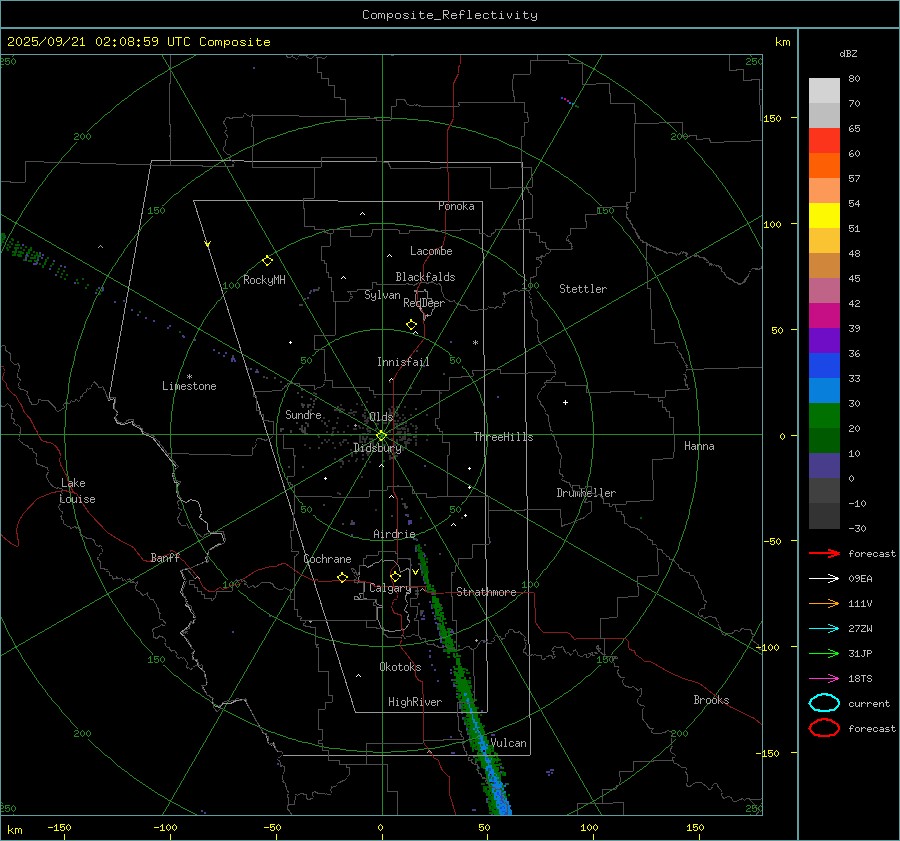
Task: Click the Stettler city label
Action: (582, 289)
